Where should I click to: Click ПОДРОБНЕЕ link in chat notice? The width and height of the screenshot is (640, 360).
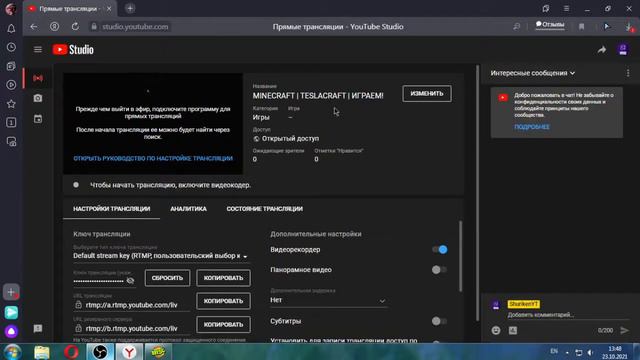(x=531, y=127)
